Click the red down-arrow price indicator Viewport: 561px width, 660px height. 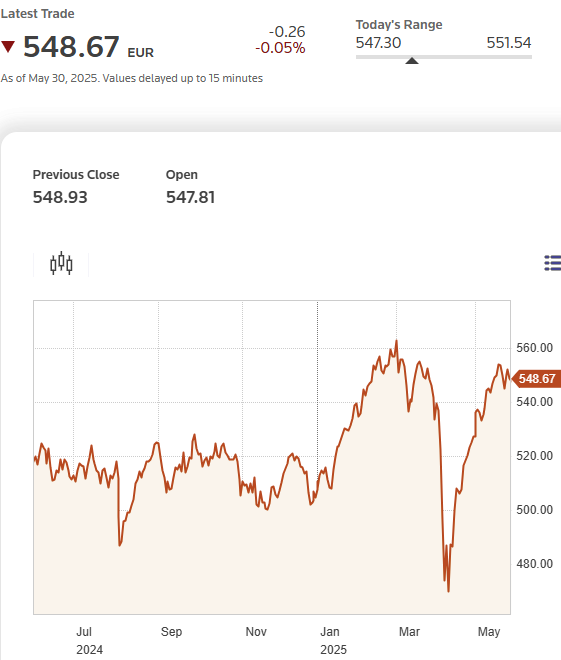pos(8,46)
